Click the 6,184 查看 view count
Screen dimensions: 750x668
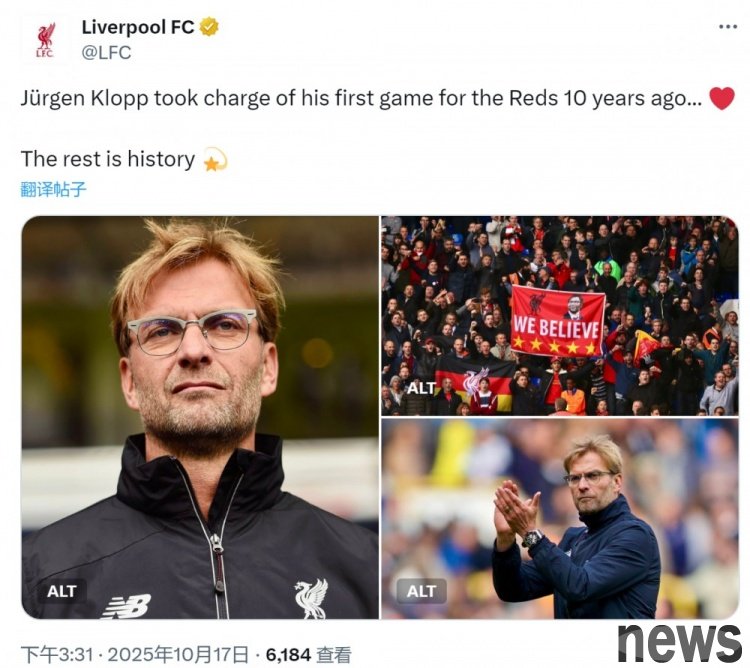pyautogui.click(x=309, y=655)
